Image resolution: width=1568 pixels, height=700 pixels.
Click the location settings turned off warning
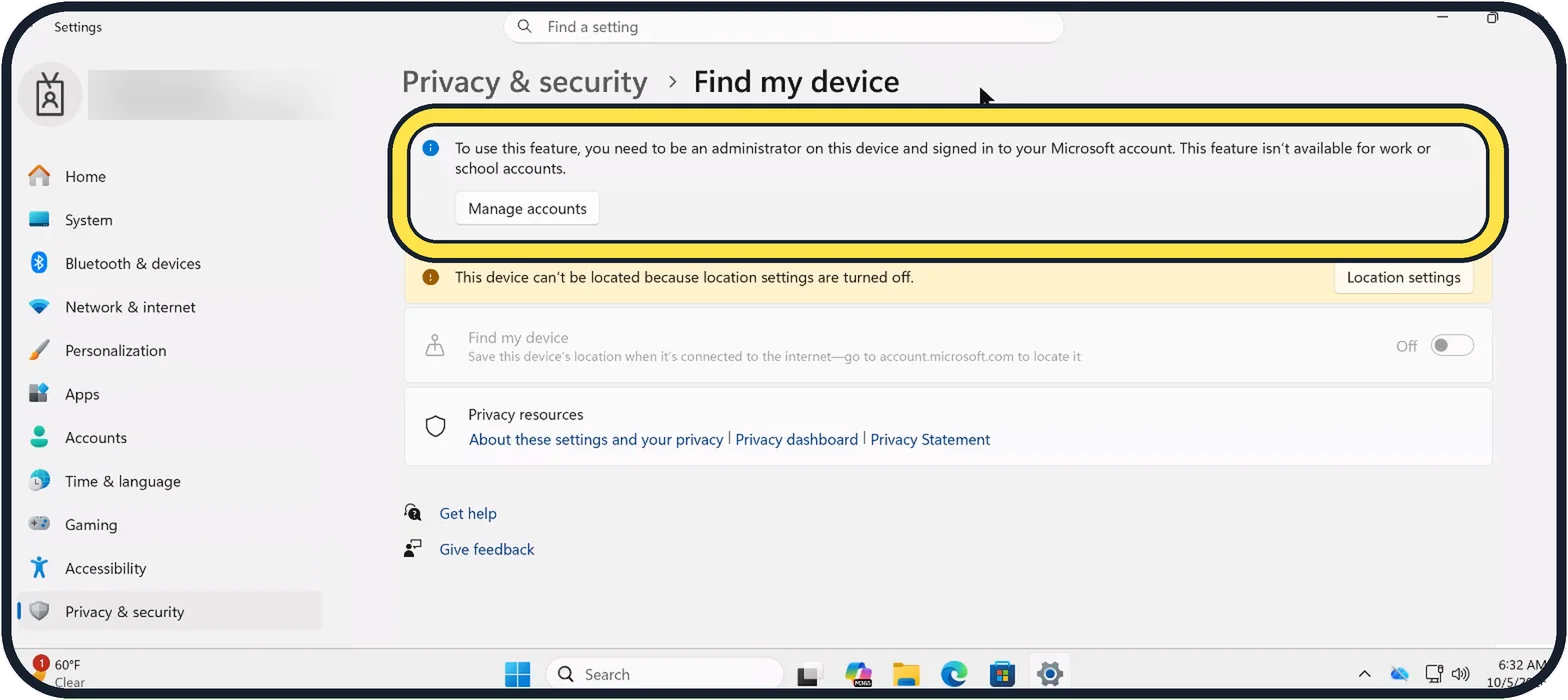click(684, 277)
